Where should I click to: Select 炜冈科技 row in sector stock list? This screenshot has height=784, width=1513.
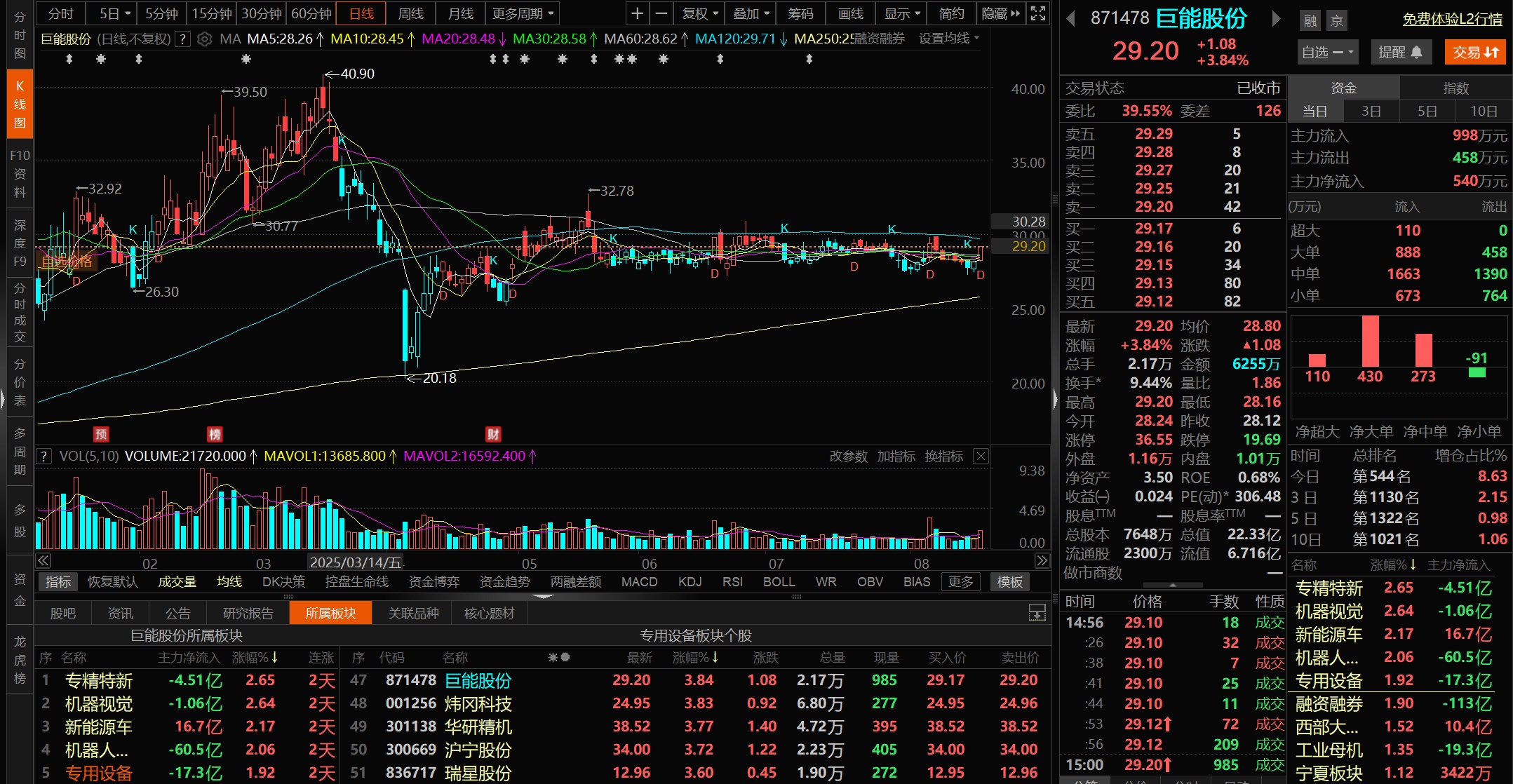pos(696,703)
